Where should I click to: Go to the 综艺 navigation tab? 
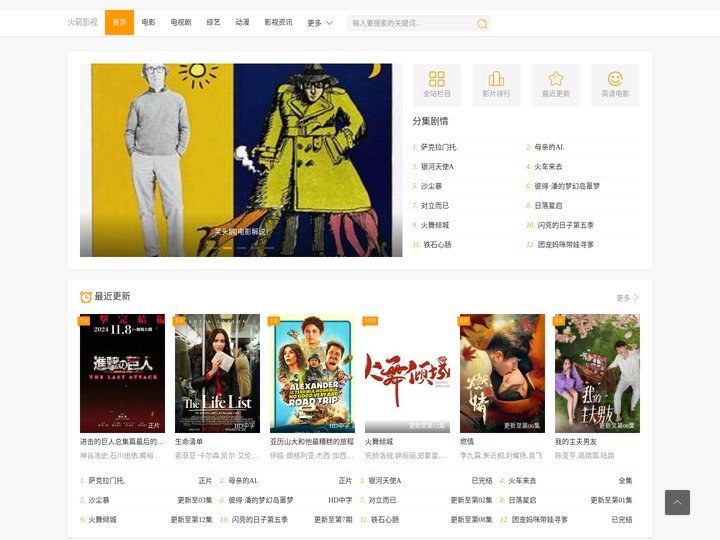(213, 22)
